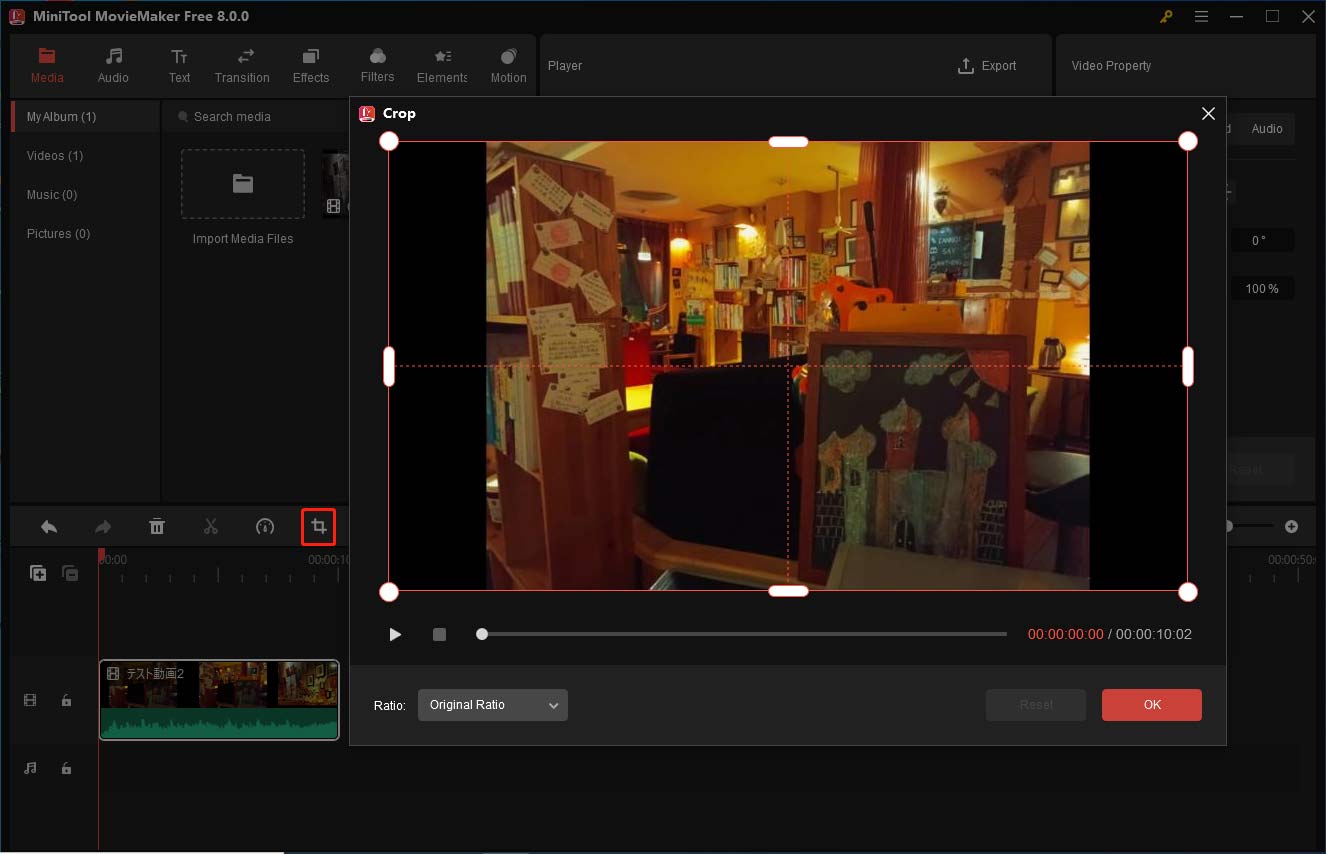Stop the crop preview playback
Screen dimensions: 1326x854
pos(439,634)
